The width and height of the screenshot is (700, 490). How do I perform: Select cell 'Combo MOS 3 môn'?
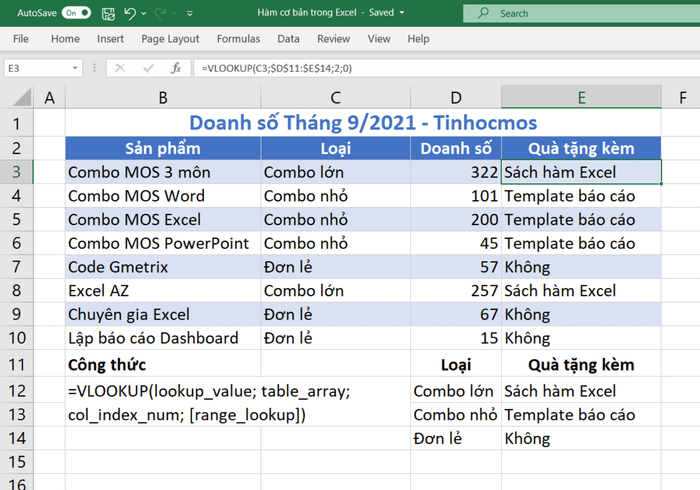pos(163,172)
